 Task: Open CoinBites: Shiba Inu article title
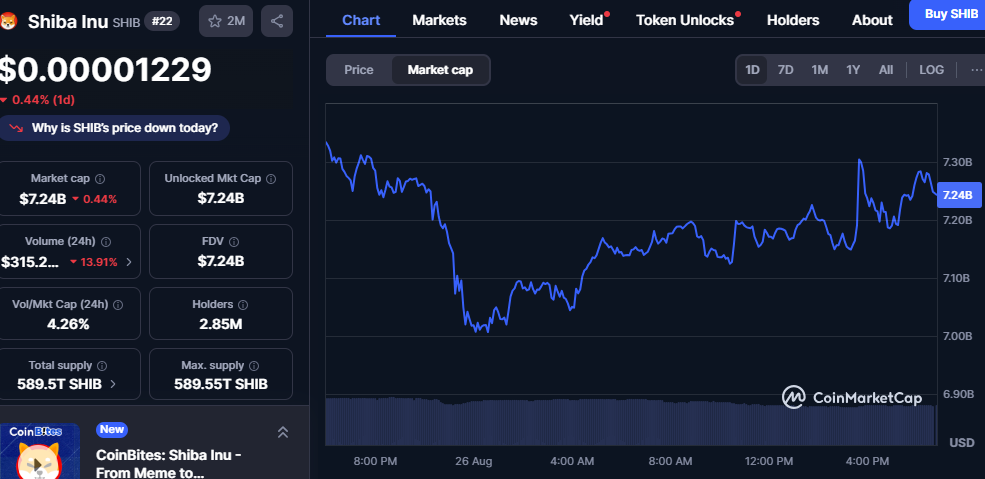(168, 463)
